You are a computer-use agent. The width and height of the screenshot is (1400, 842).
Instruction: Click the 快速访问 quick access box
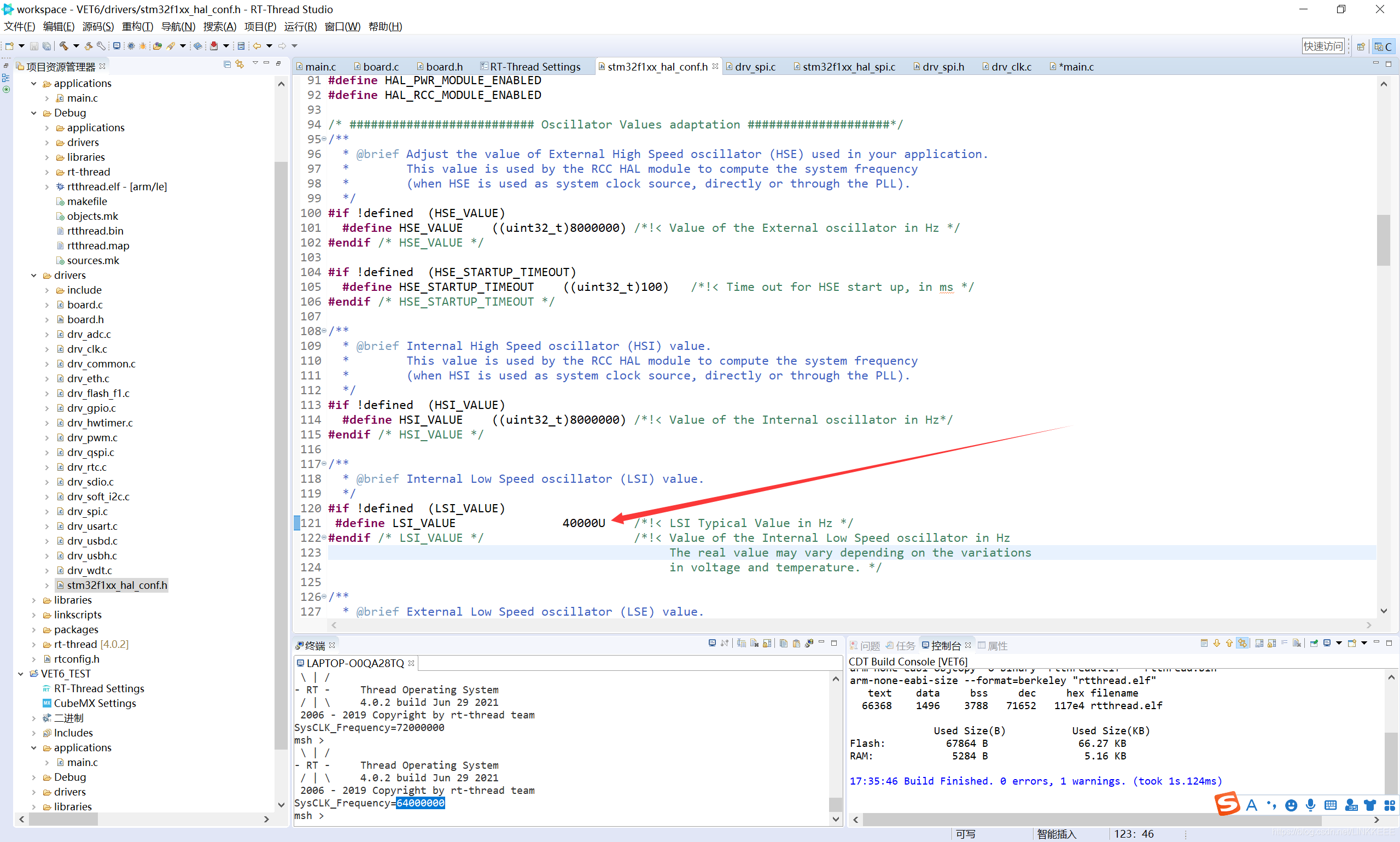(x=1323, y=46)
